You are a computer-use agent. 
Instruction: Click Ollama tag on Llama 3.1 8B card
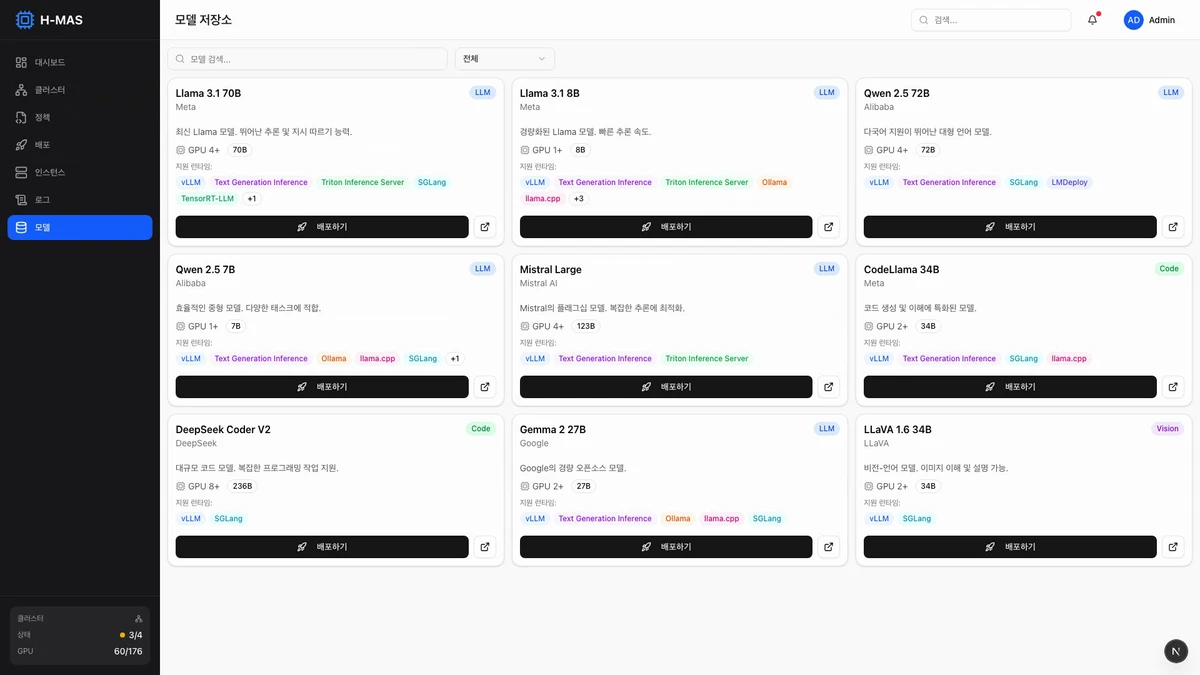click(774, 183)
